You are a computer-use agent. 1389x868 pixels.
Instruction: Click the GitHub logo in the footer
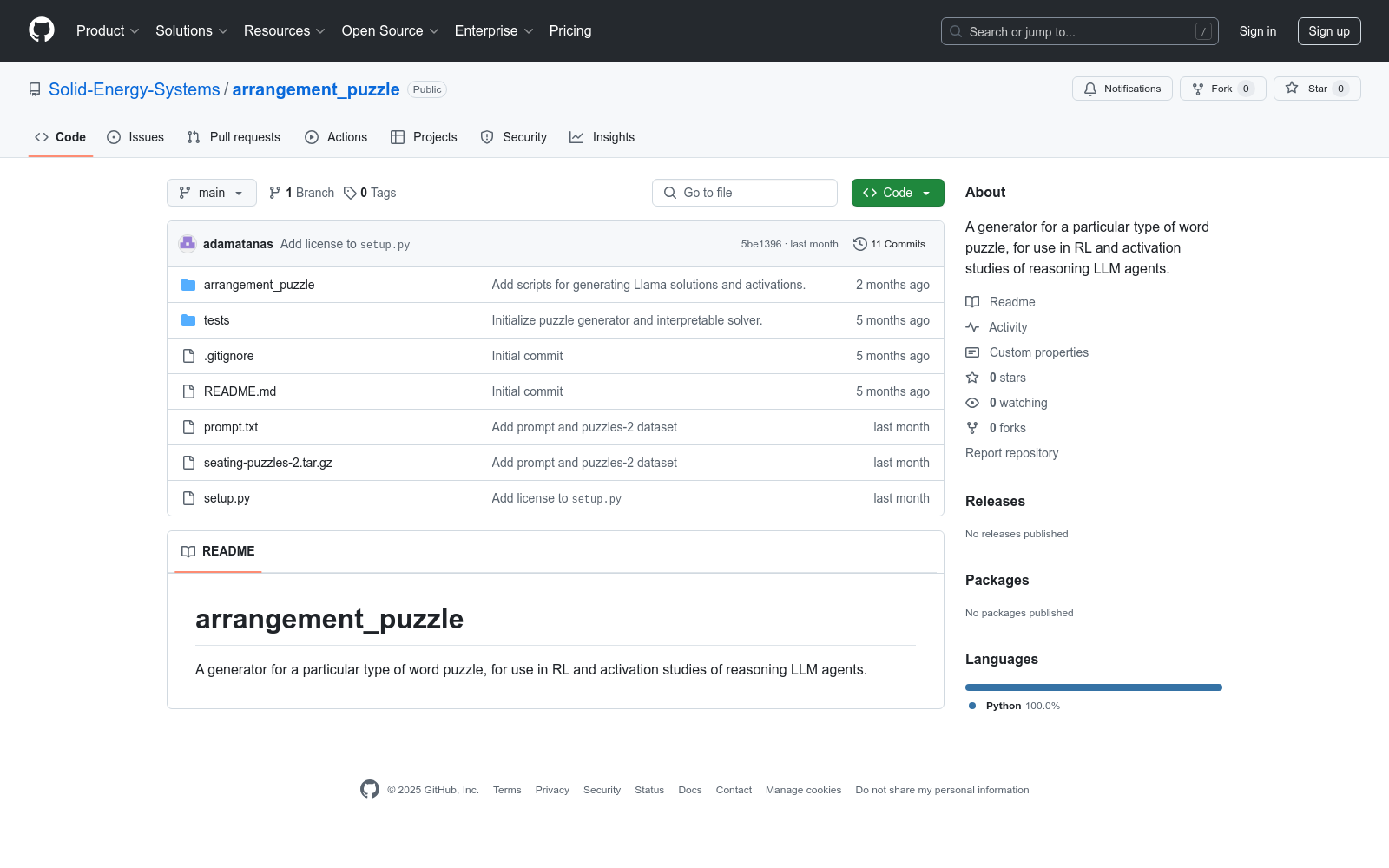[370, 789]
